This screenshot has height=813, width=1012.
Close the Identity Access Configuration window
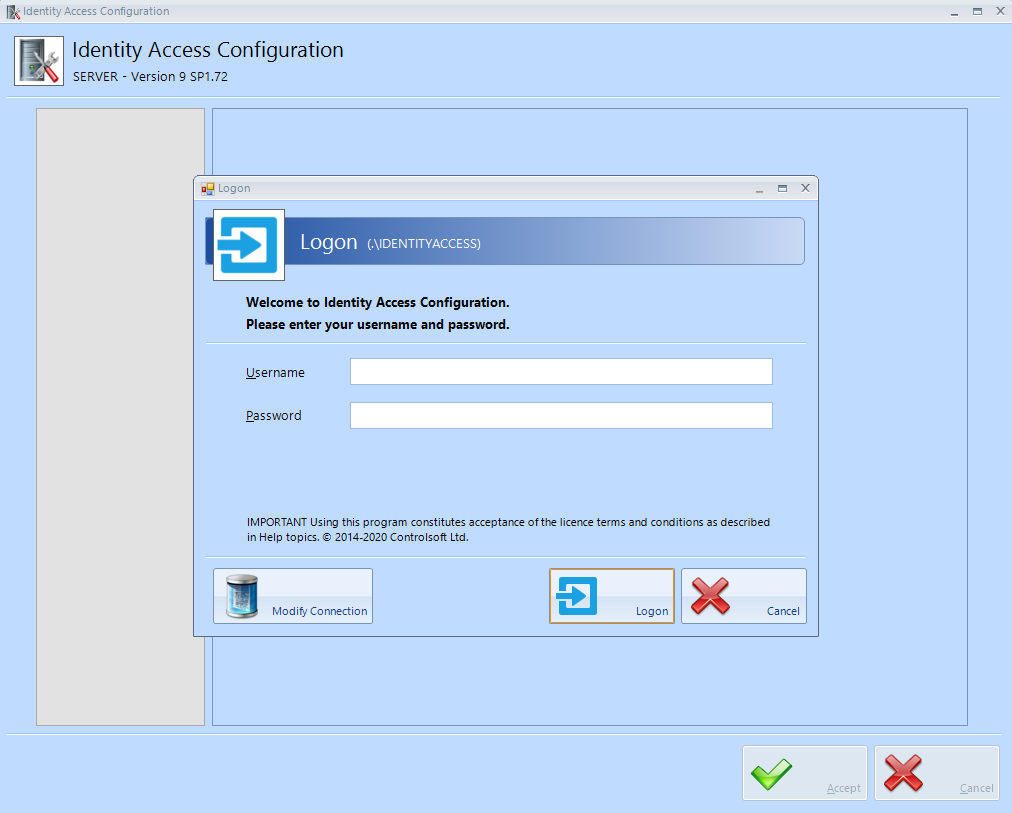(x=1000, y=11)
